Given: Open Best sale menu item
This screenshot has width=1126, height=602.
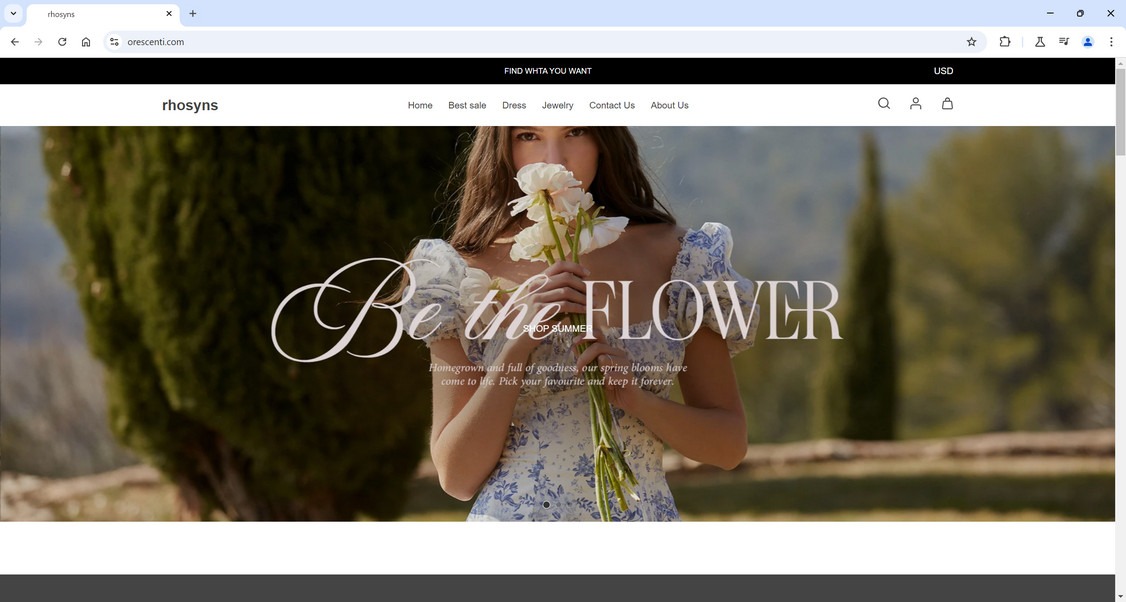Looking at the screenshot, I should [x=467, y=105].
